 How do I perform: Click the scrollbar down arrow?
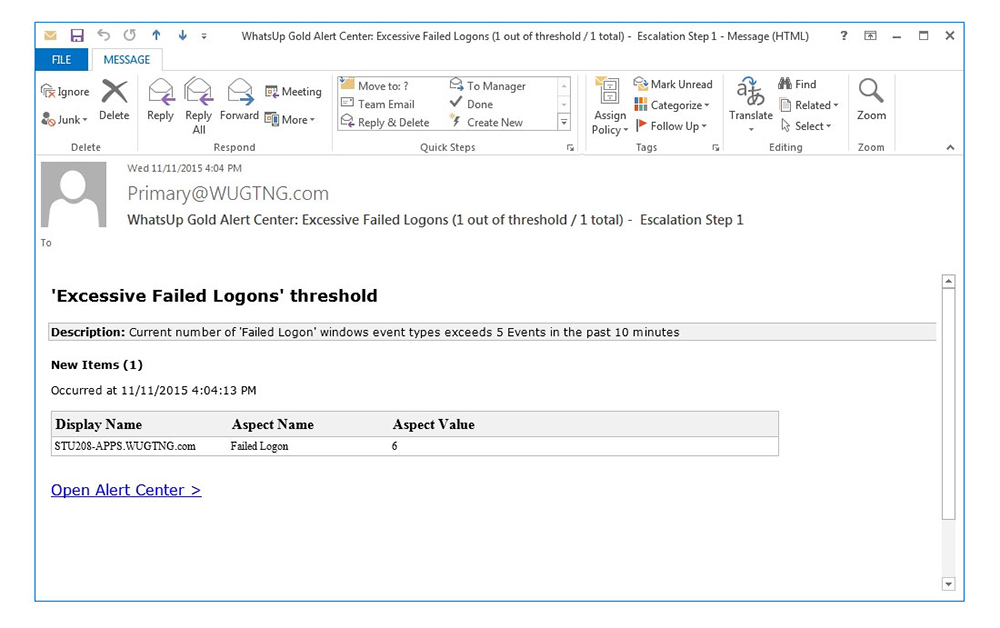point(948,583)
